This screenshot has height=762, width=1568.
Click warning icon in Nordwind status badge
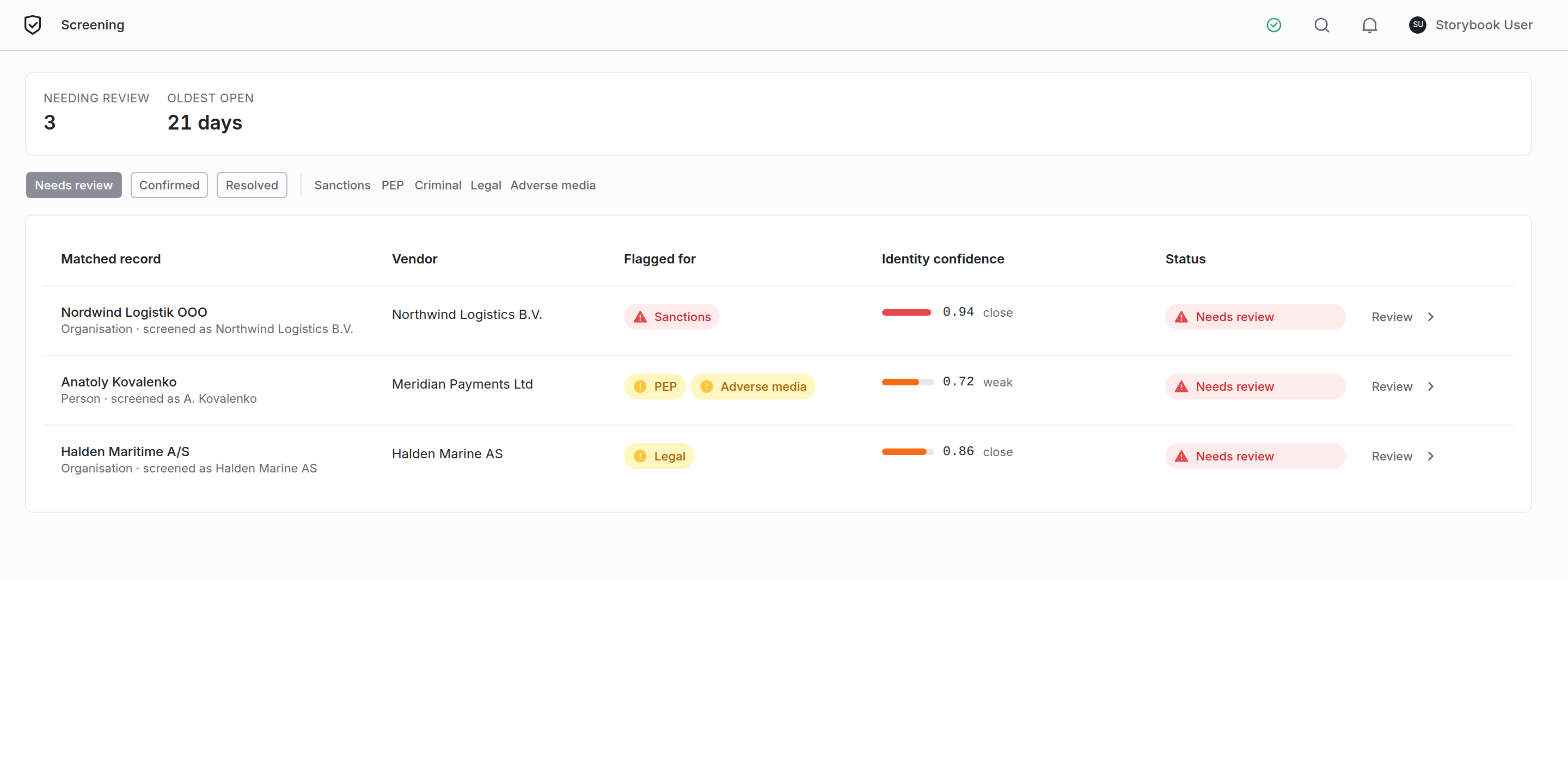pos(1181,317)
